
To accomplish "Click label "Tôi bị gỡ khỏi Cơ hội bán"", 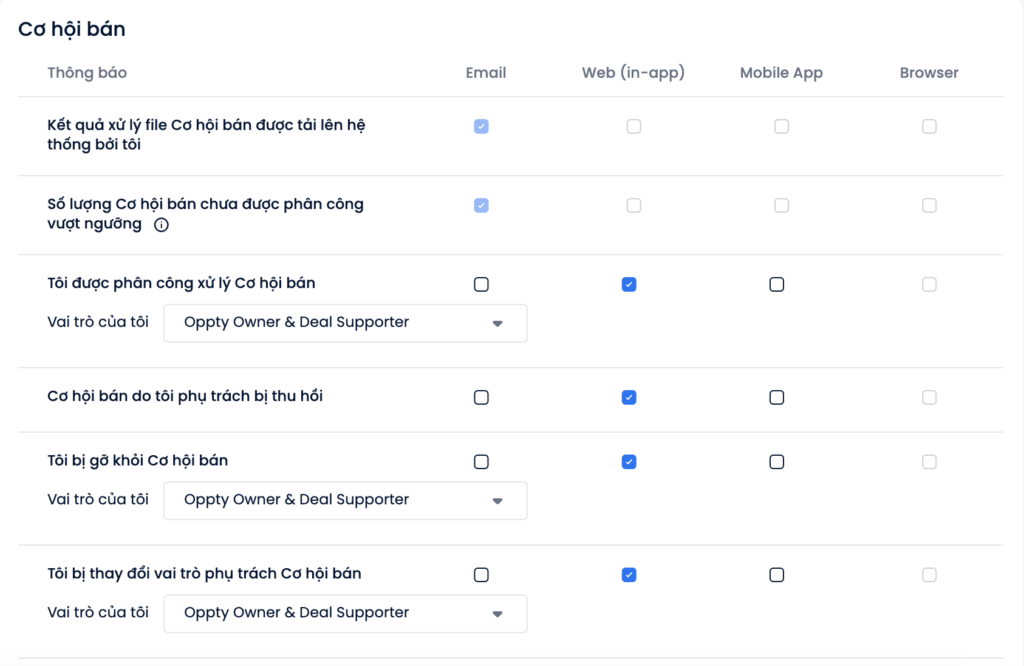I will 138,461.
